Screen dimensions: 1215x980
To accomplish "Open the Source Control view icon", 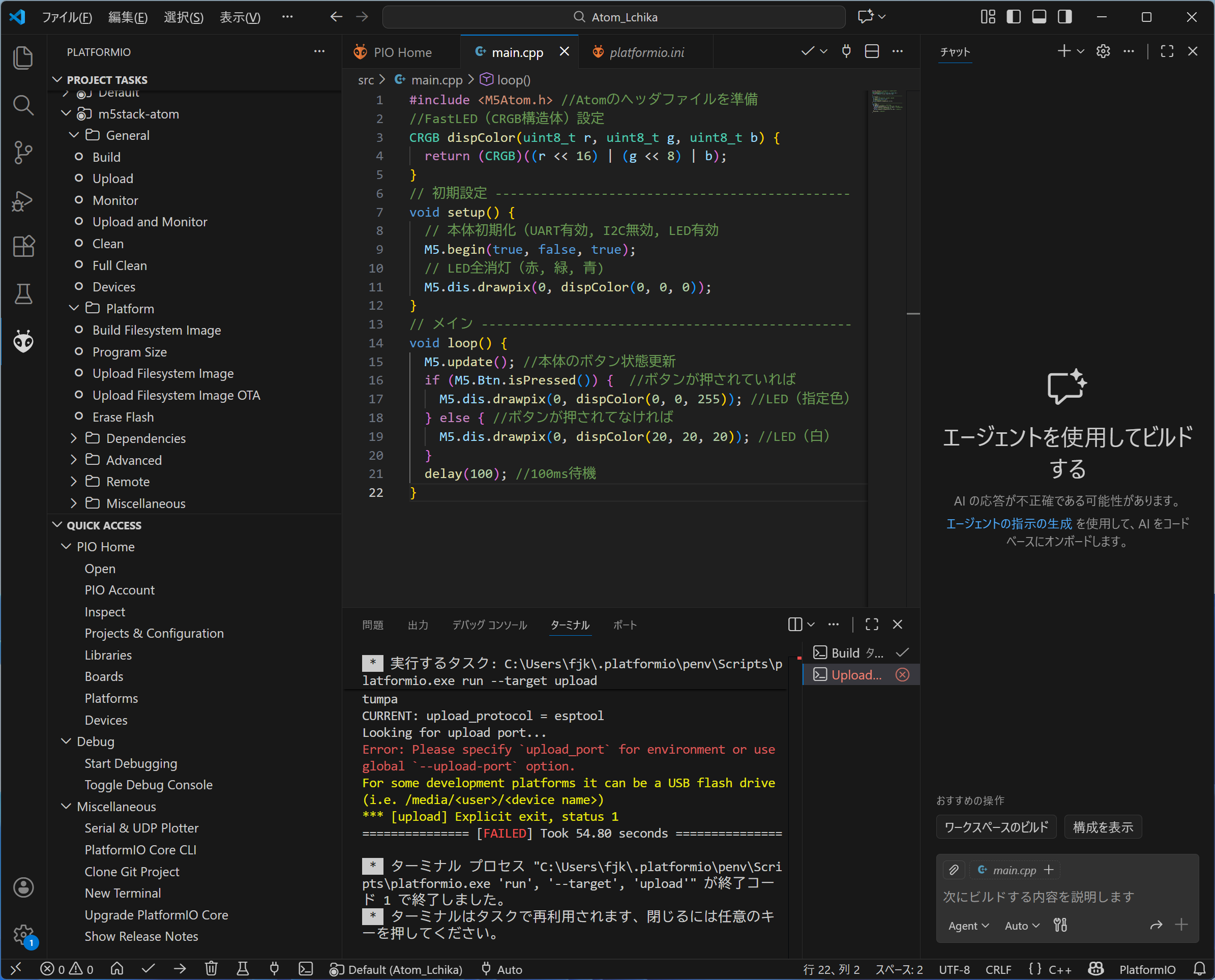I will [23, 153].
